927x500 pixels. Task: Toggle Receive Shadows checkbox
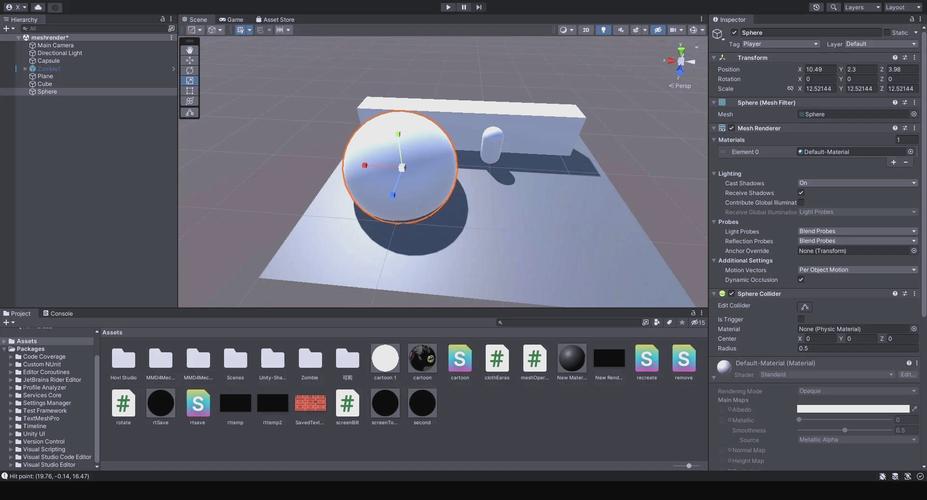click(x=801, y=193)
